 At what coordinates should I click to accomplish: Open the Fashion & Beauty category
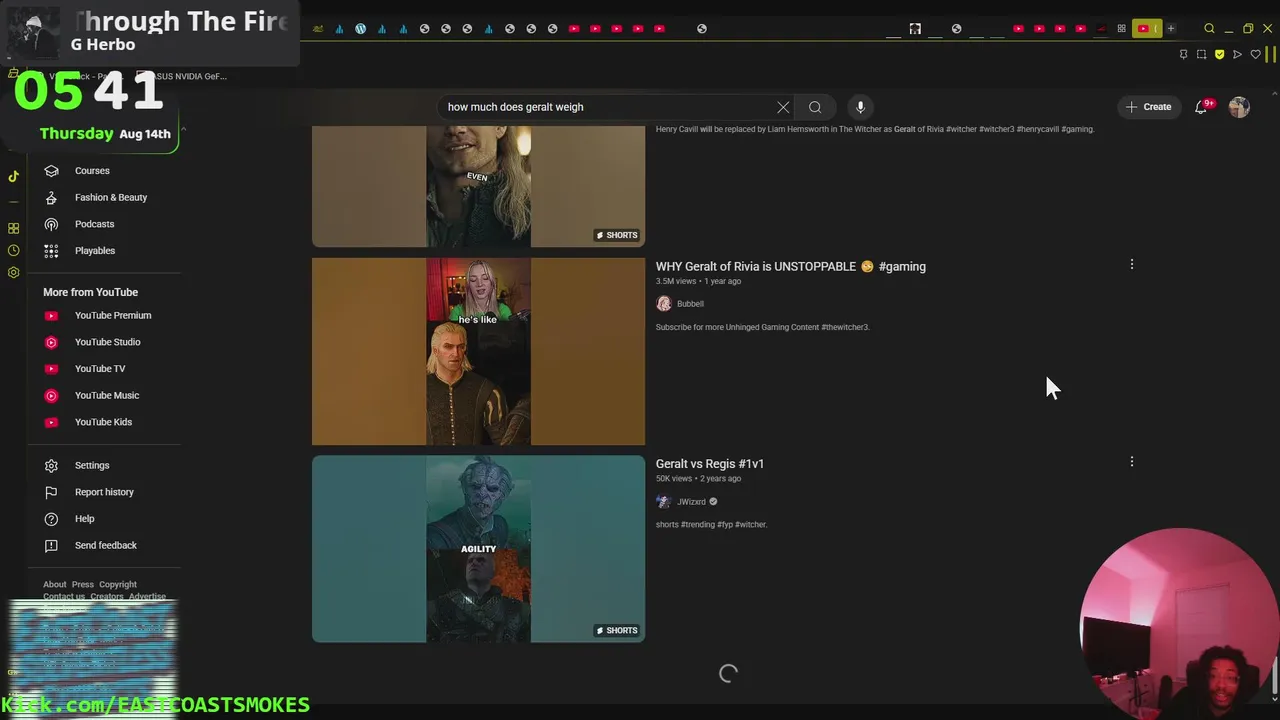(110, 197)
